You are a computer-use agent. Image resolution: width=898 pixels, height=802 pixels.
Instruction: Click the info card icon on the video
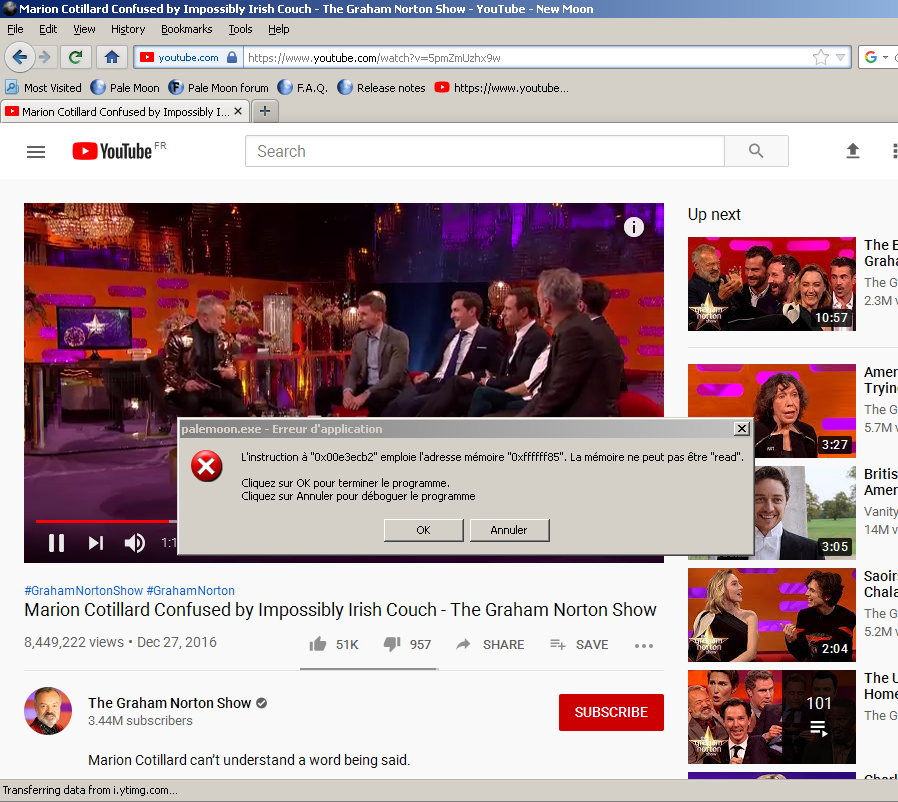633,227
